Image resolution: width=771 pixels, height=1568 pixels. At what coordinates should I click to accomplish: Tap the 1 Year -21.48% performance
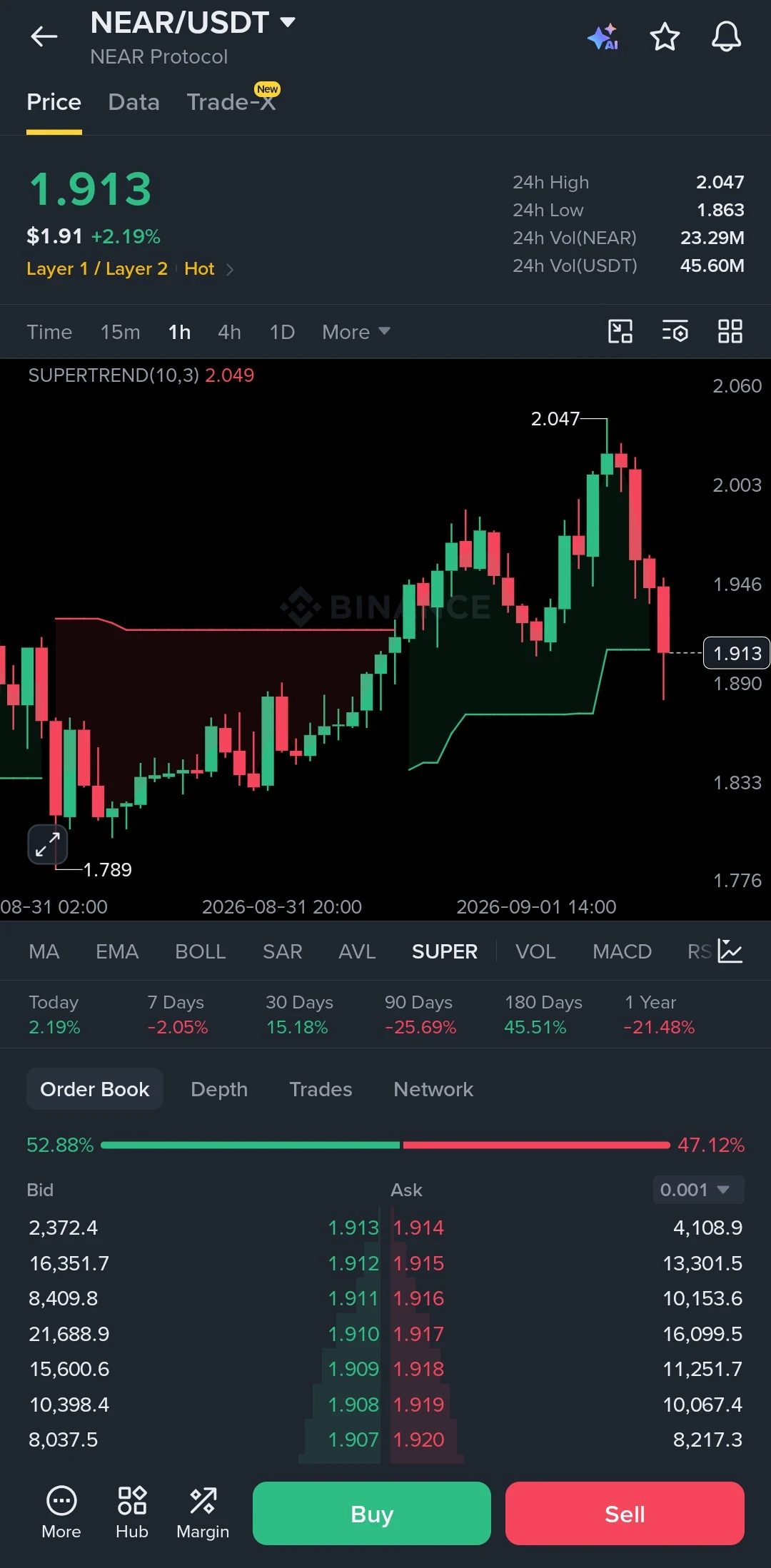659,1014
